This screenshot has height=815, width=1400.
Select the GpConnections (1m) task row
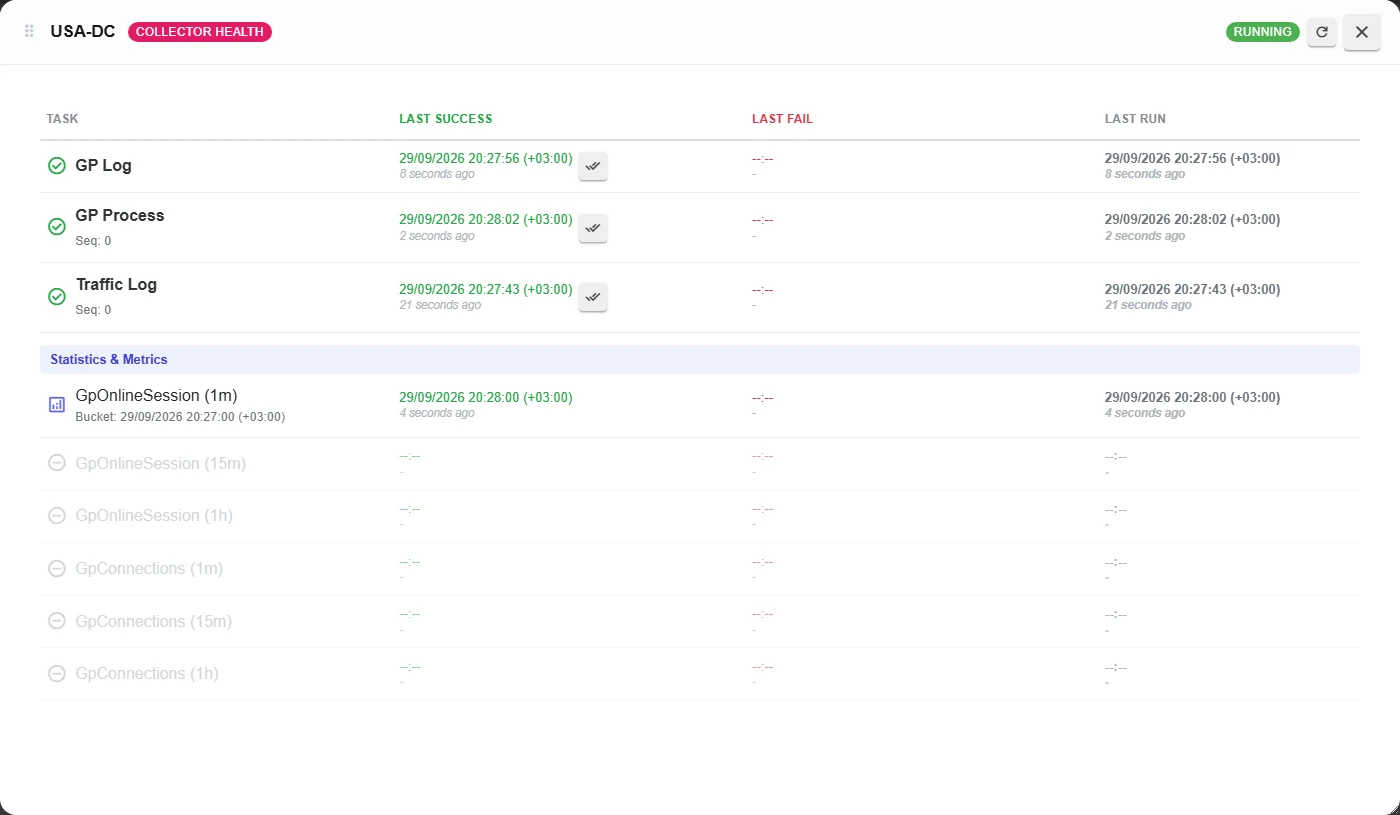coord(700,569)
